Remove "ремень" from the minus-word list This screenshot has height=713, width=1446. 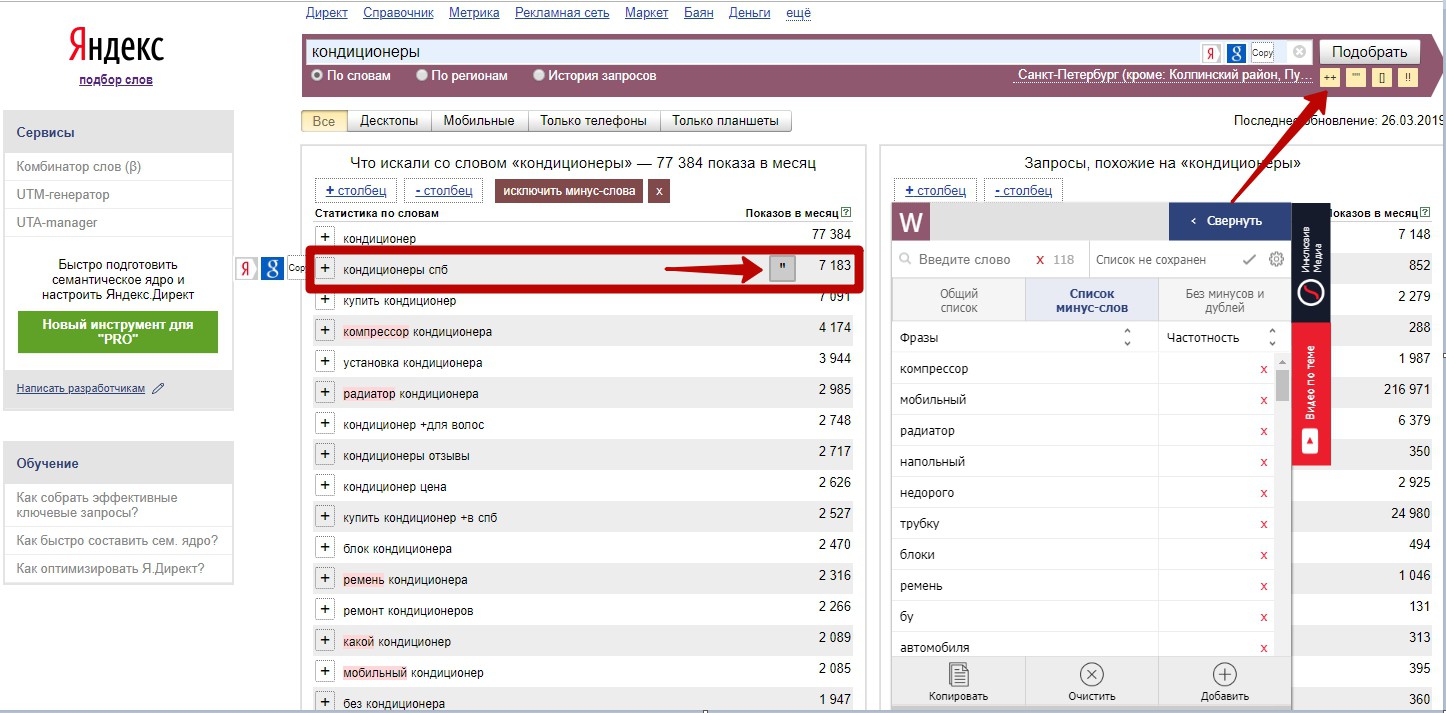(x=1264, y=586)
